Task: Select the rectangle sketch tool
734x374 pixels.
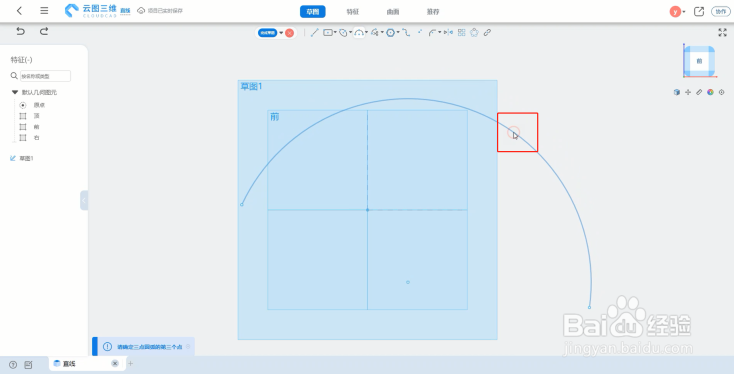Action: point(328,32)
